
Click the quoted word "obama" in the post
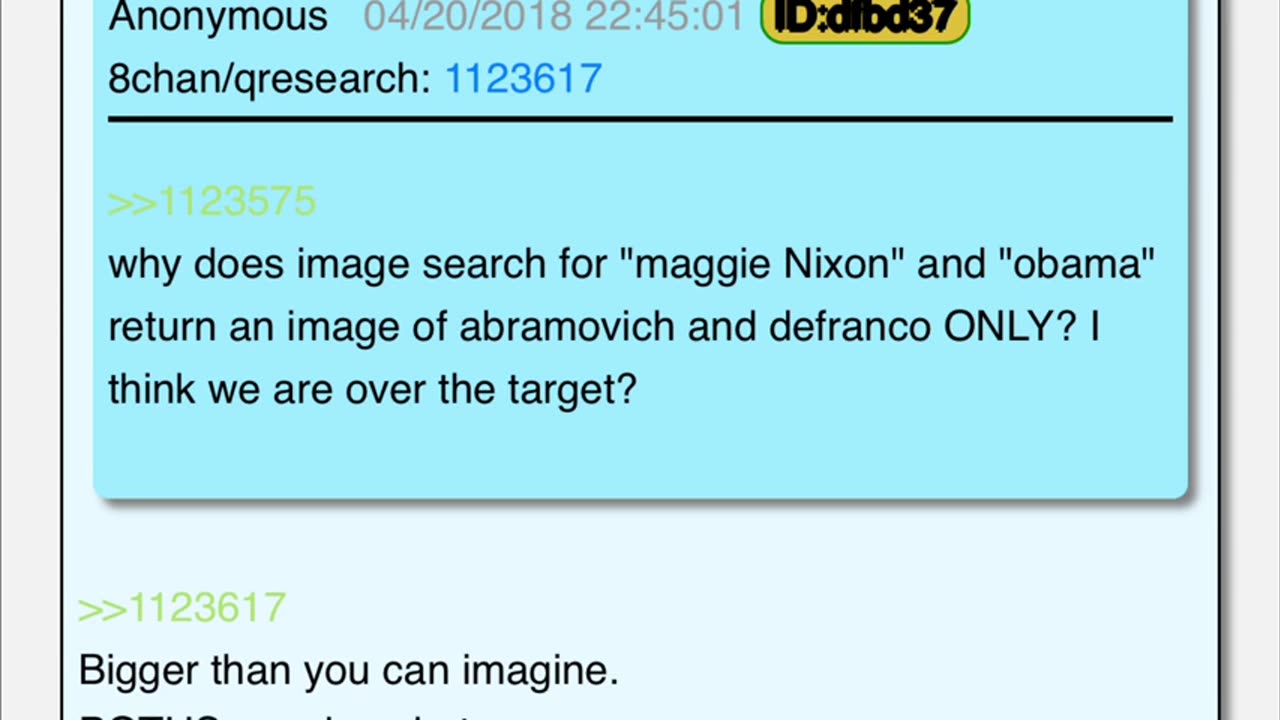coord(1065,265)
